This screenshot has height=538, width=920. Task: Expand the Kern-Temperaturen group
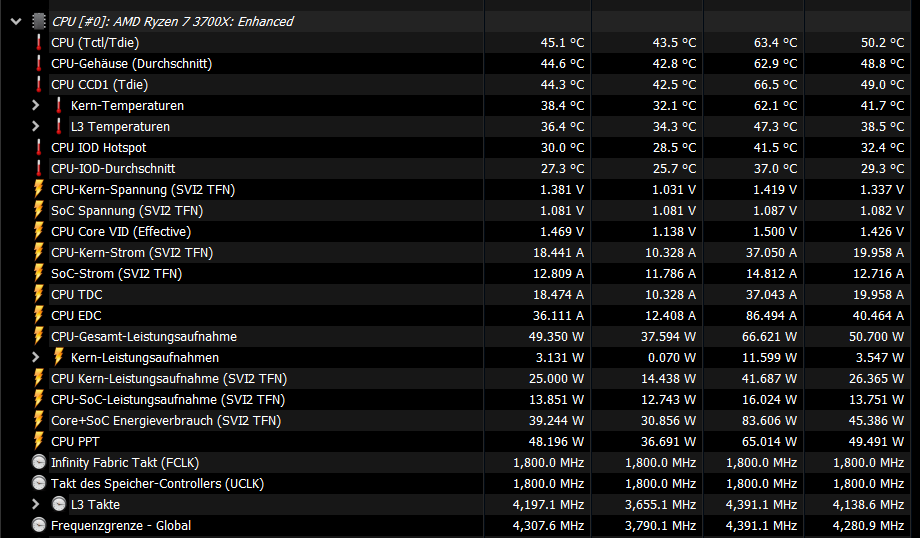pos(36,106)
